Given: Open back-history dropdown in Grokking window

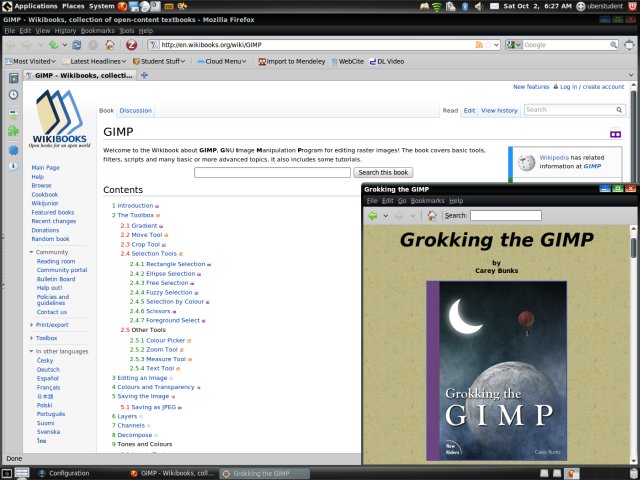Looking at the screenshot, I should click(x=385, y=216).
